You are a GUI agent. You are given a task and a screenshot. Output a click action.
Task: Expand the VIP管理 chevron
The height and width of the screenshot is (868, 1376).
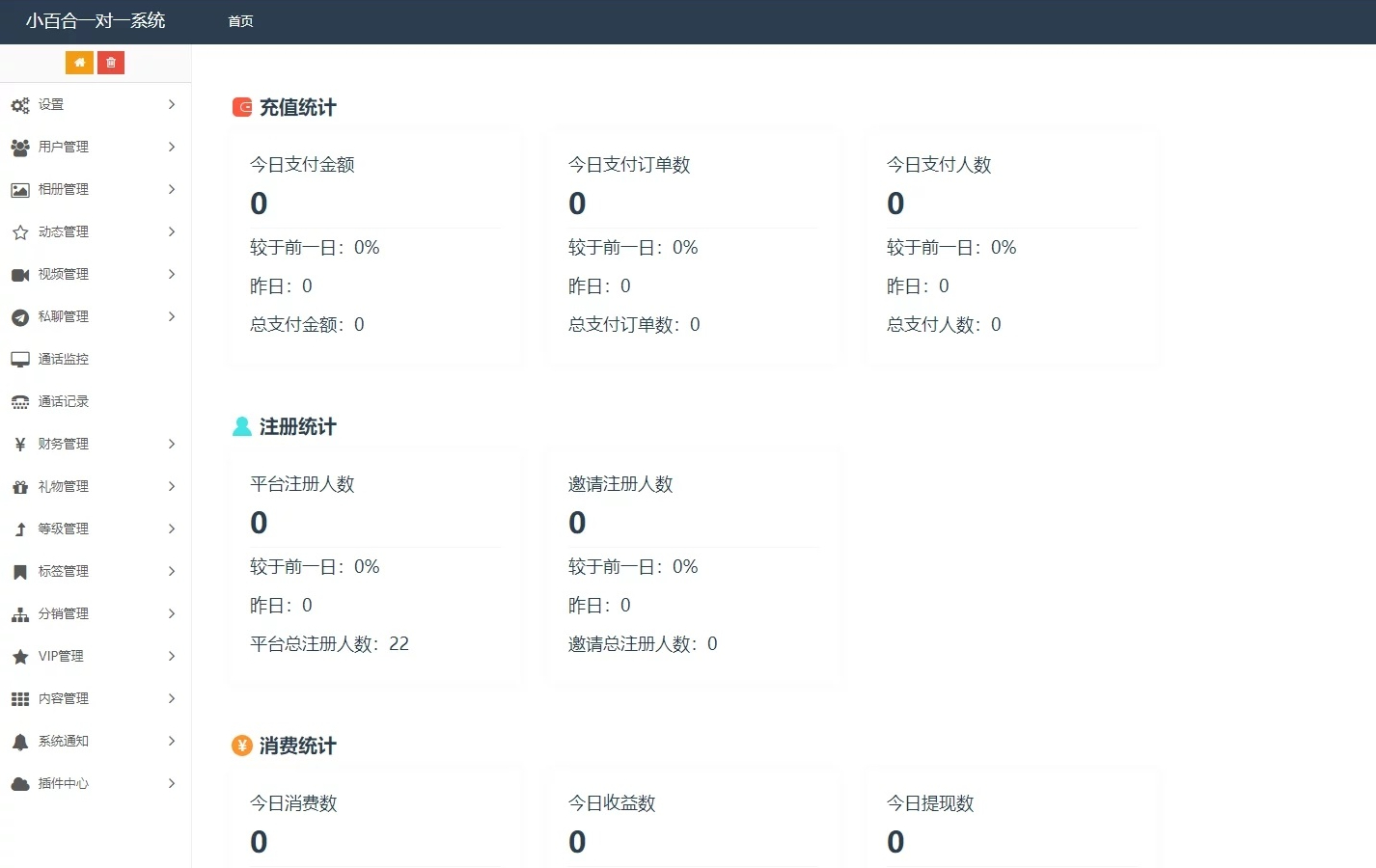[x=172, y=656]
